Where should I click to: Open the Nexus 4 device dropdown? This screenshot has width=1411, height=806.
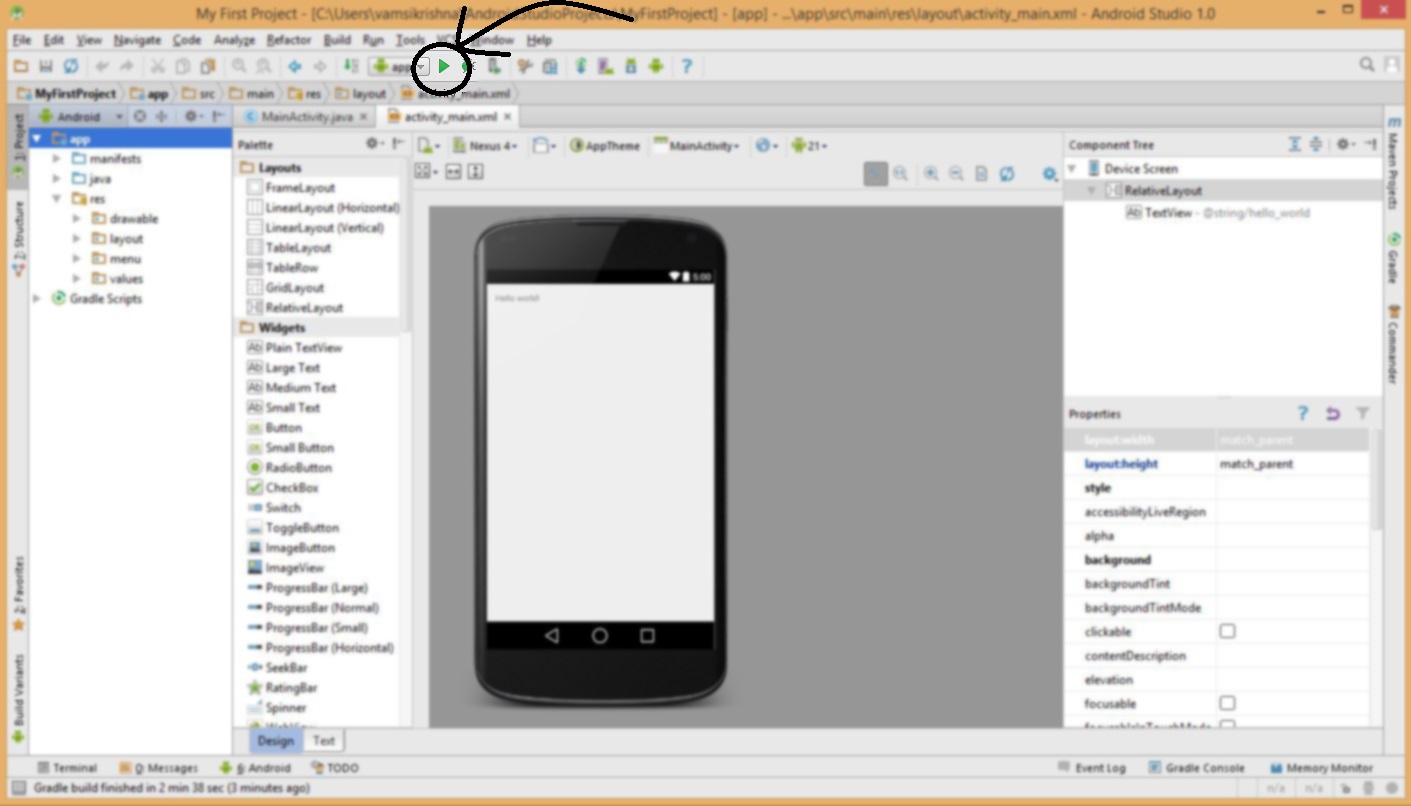[x=485, y=145]
